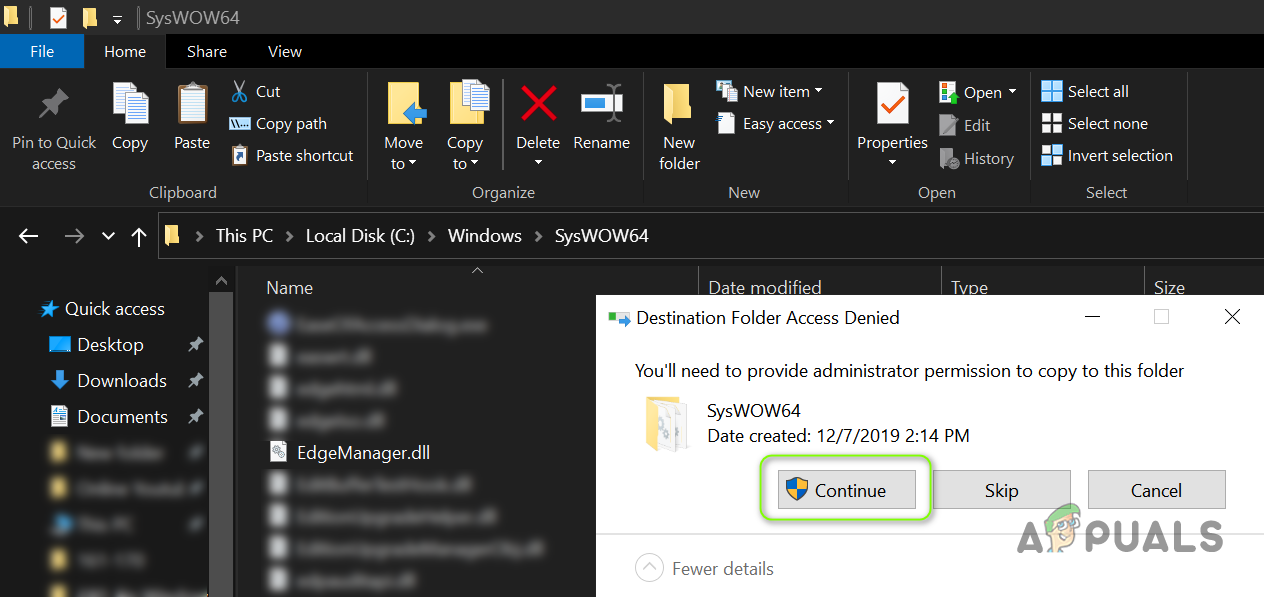Click the Copy ribbon button
The height and width of the screenshot is (597, 1264).
[130, 118]
